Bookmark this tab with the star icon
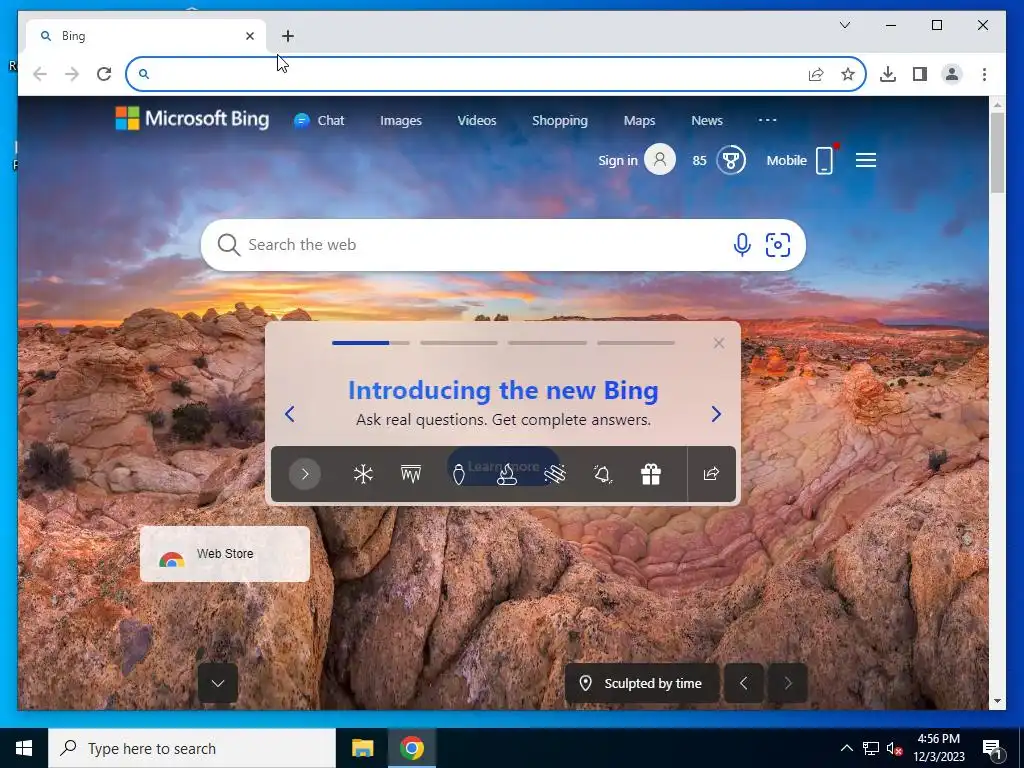1024x768 pixels. pos(848,74)
